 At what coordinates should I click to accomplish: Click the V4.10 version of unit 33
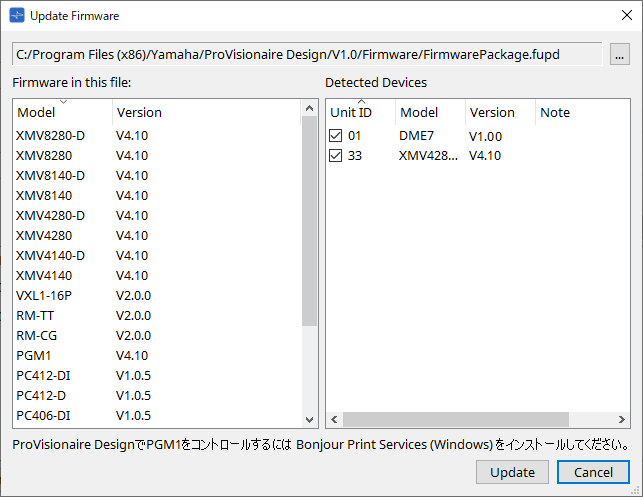(x=485, y=155)
